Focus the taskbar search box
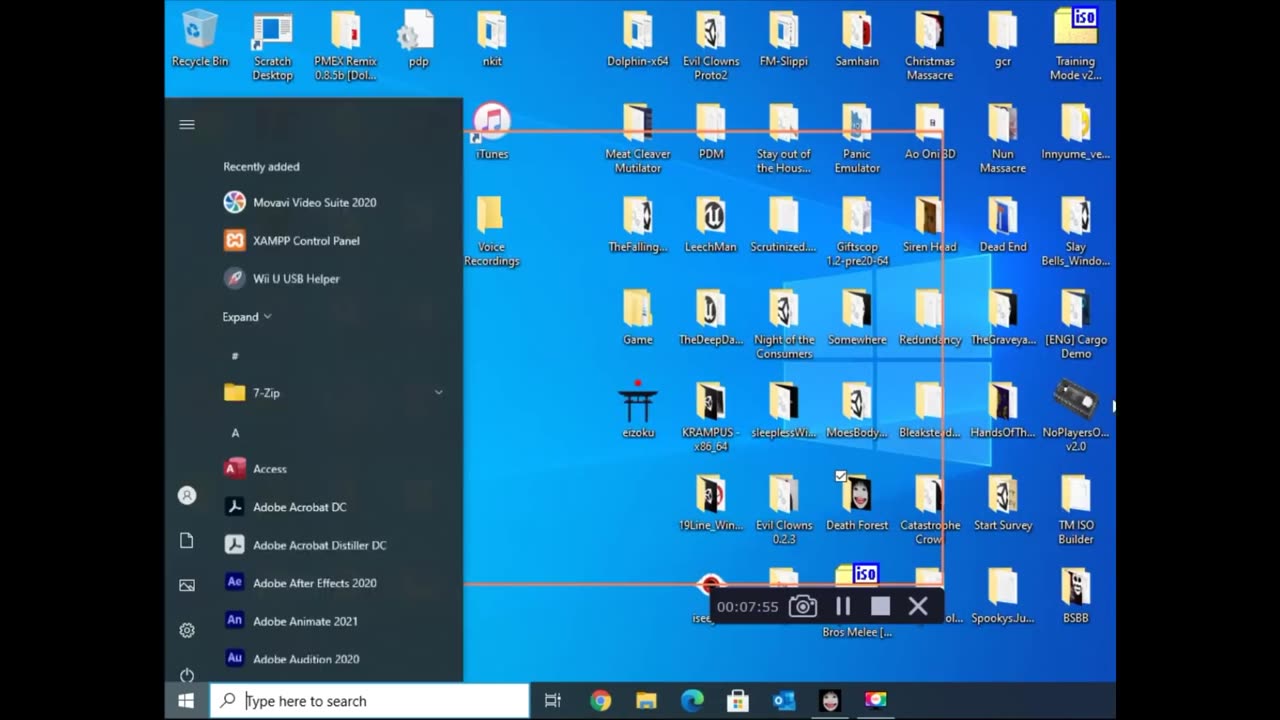This screenshot has height=720, width=1280. tap(369, 701)
